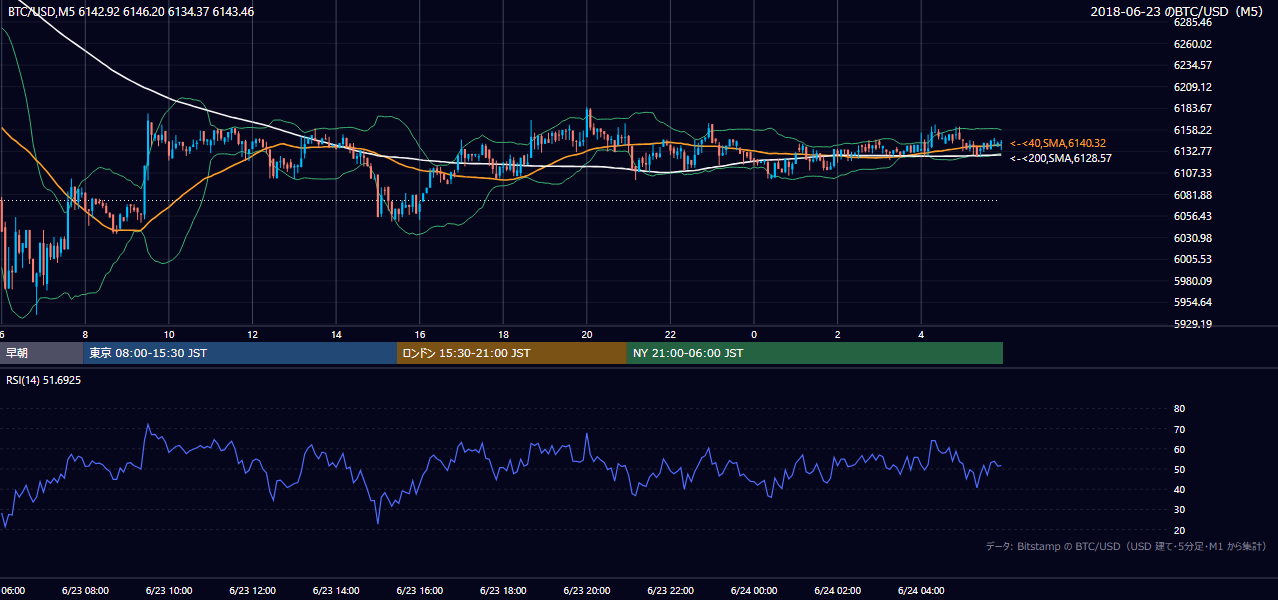Viewport: 1278px width, 600px height.
Task: Click the 6/23 22:00 time label
Action: click(x=670, y=591)
